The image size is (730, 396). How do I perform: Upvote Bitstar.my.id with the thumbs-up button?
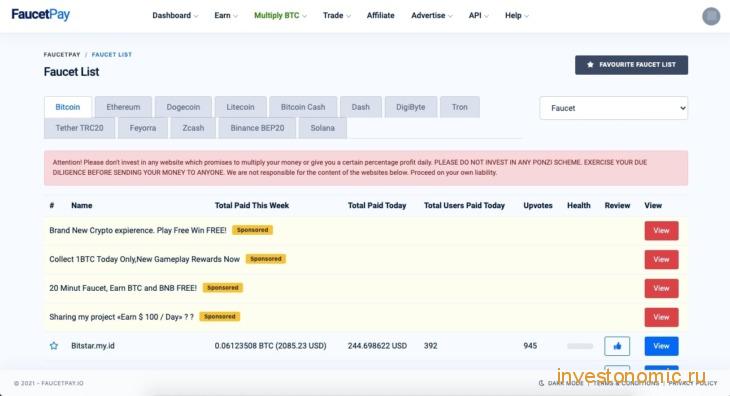[617, 346]
